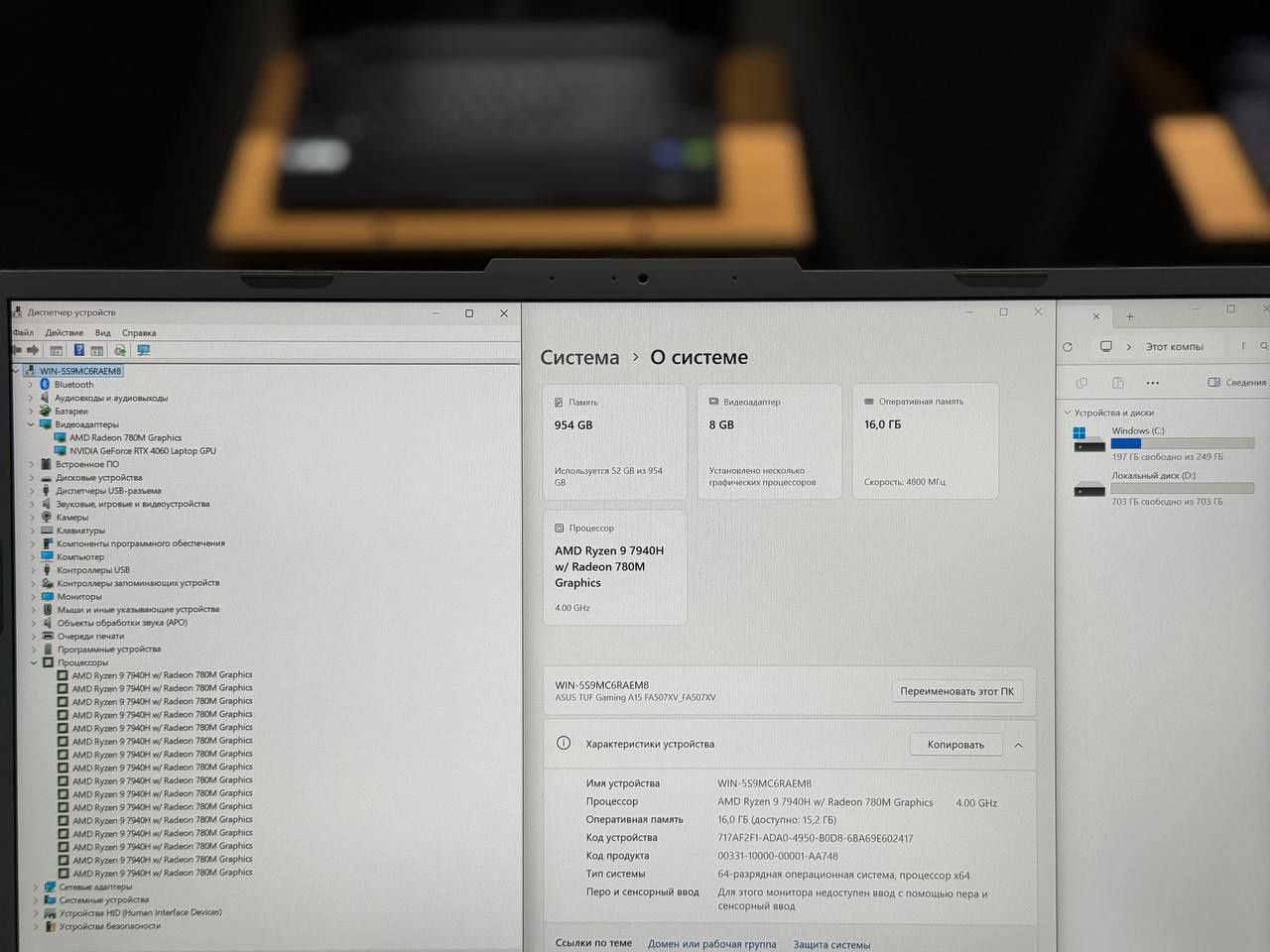The image size is (1270, 952).
Task: Collapse the Процессоры node
Action: [34, 662]
